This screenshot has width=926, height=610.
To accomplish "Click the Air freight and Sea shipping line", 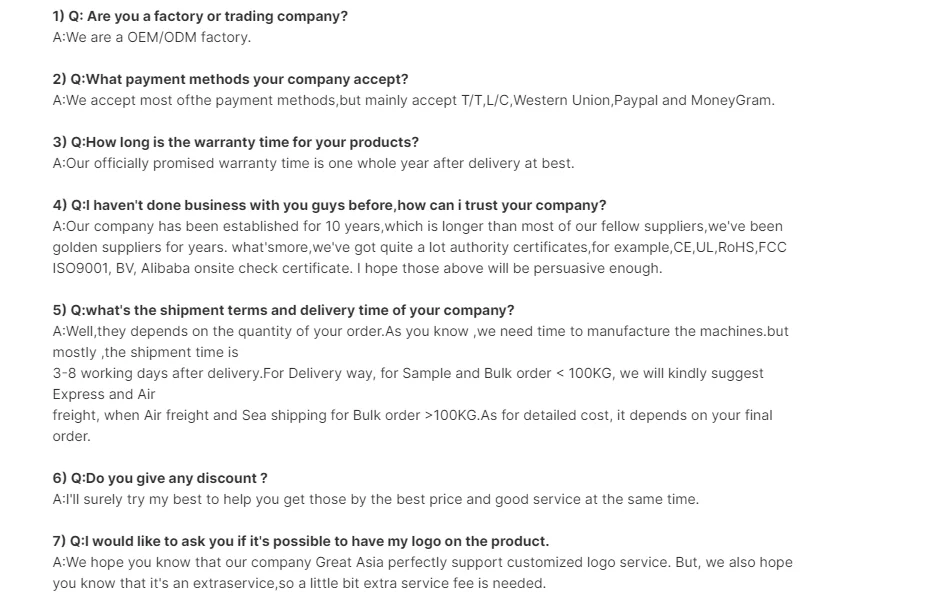I will (x=412, y=415).
